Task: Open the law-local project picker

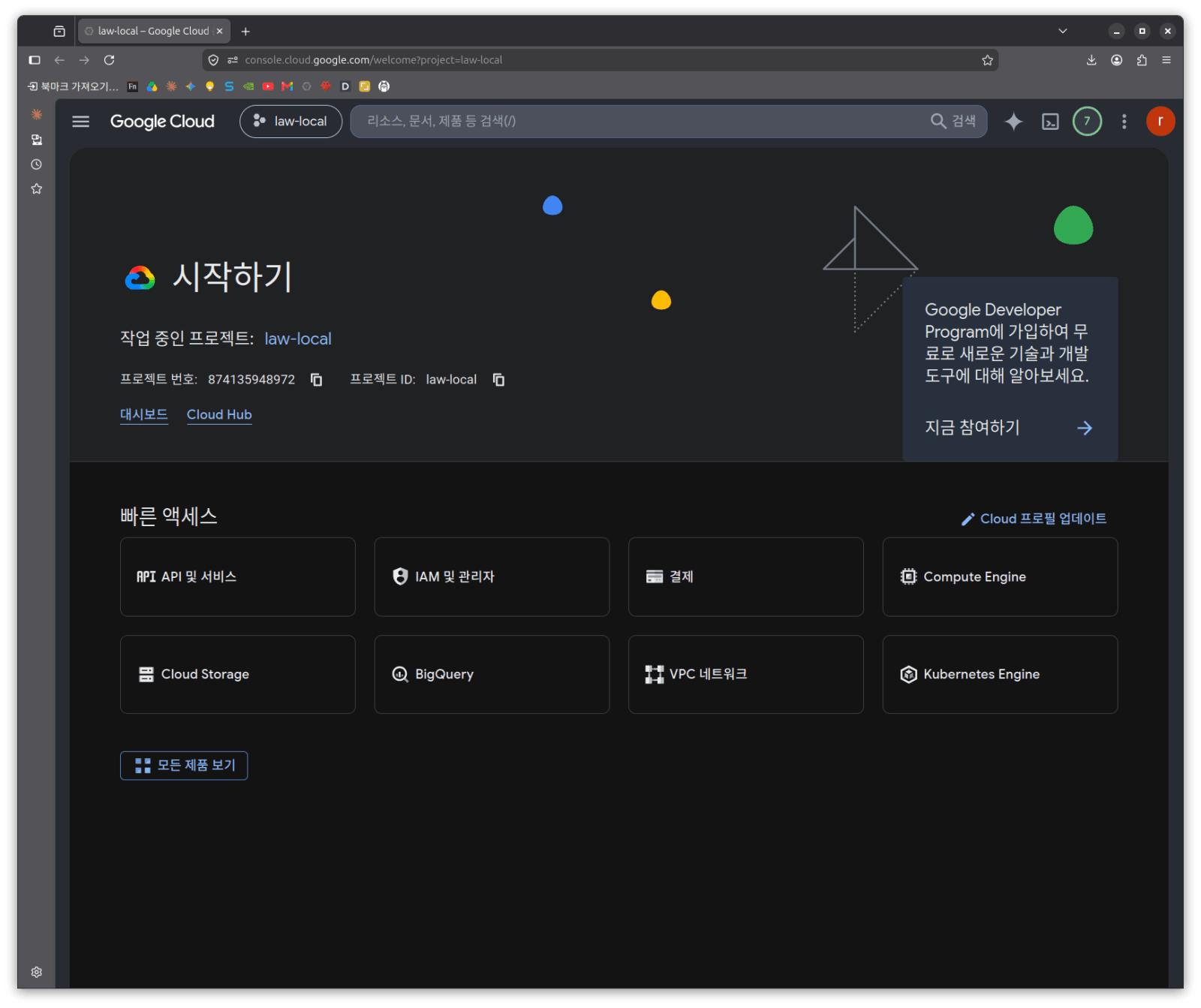Action: pos(291,122)
